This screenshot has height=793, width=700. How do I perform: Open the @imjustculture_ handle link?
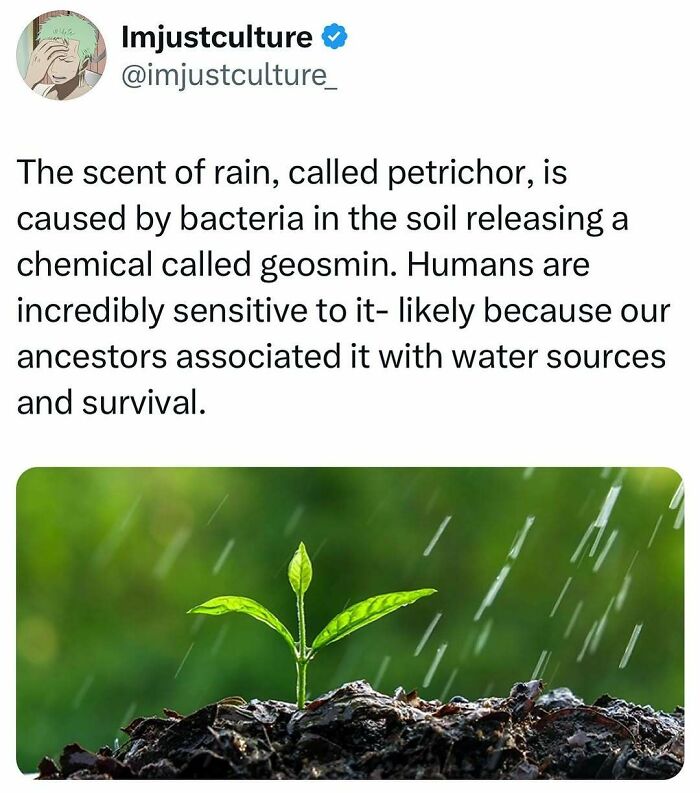pos(229,76)
